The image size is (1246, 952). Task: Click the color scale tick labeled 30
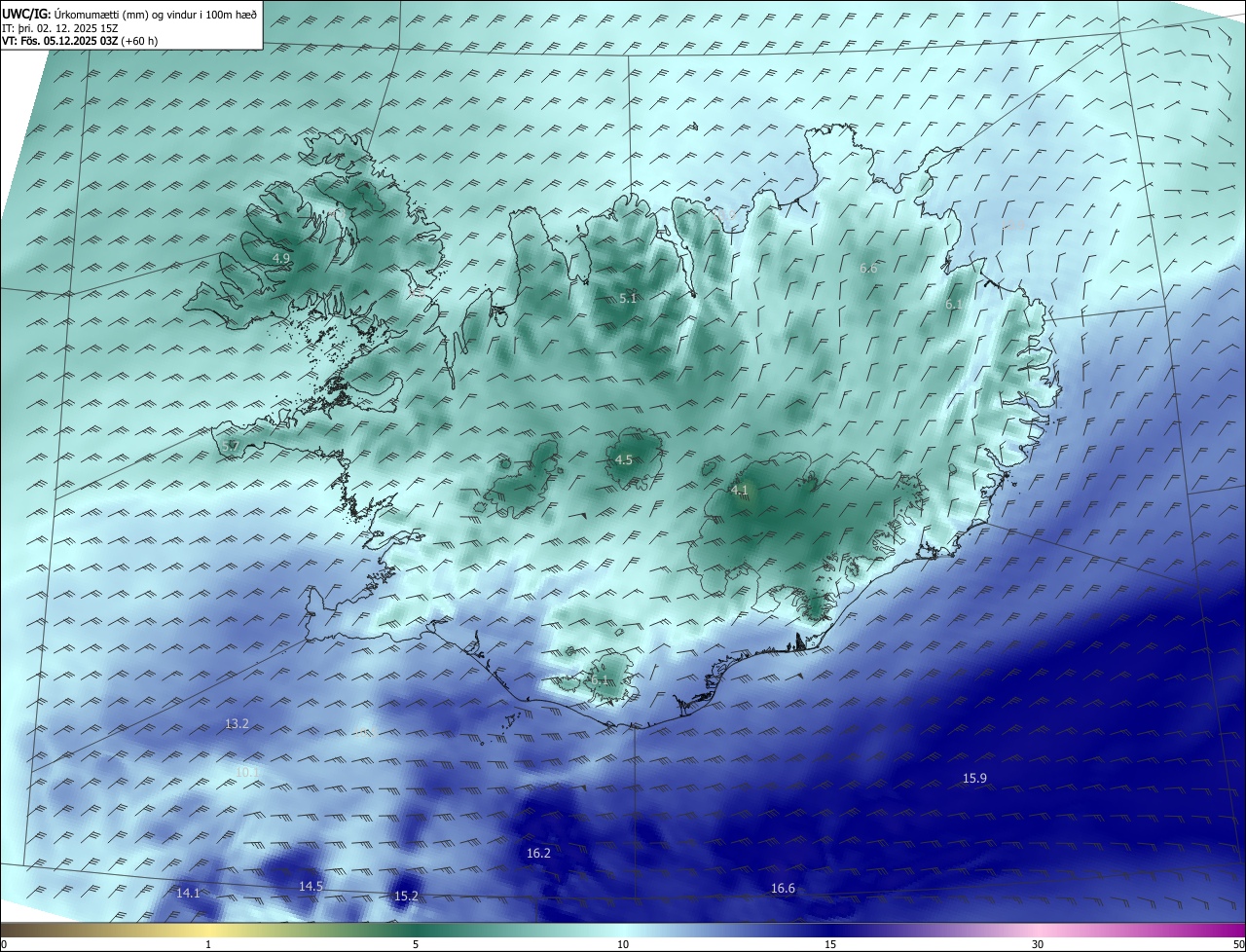(x=1038, y=944)
